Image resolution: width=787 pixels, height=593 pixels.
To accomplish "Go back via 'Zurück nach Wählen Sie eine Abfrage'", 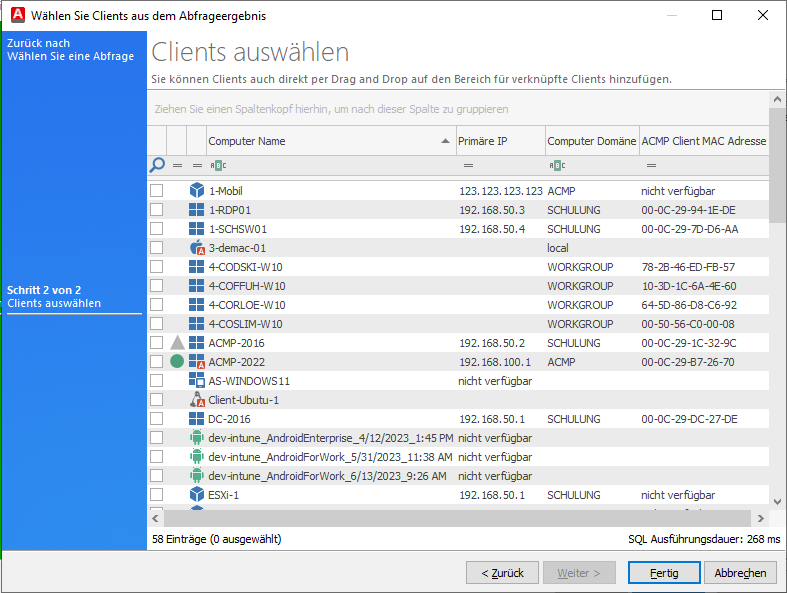I will pos(70,50).
